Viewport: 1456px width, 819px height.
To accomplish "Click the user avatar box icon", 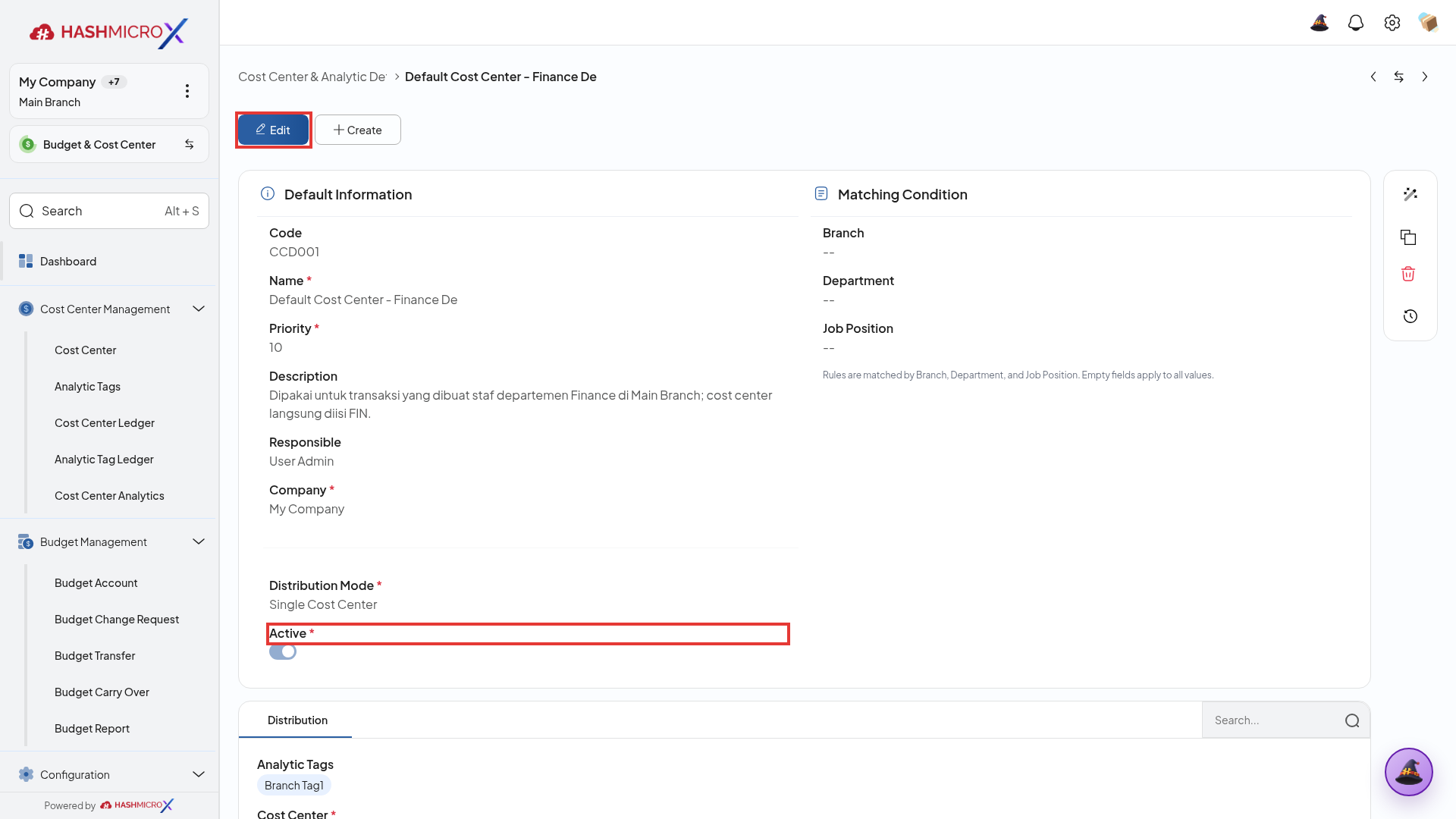I will click(1429, 23).
